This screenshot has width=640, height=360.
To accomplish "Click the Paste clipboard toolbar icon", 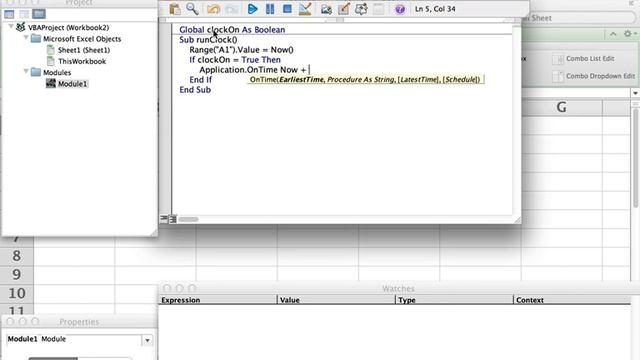I will [175, 9].
